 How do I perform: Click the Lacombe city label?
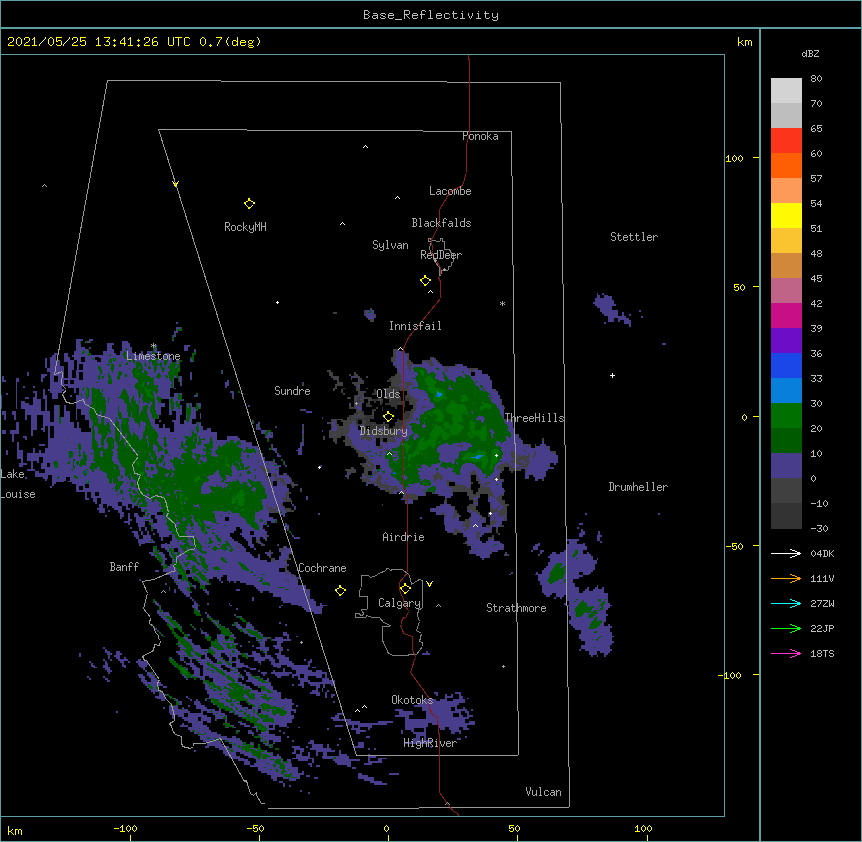(x=450, y=191)
